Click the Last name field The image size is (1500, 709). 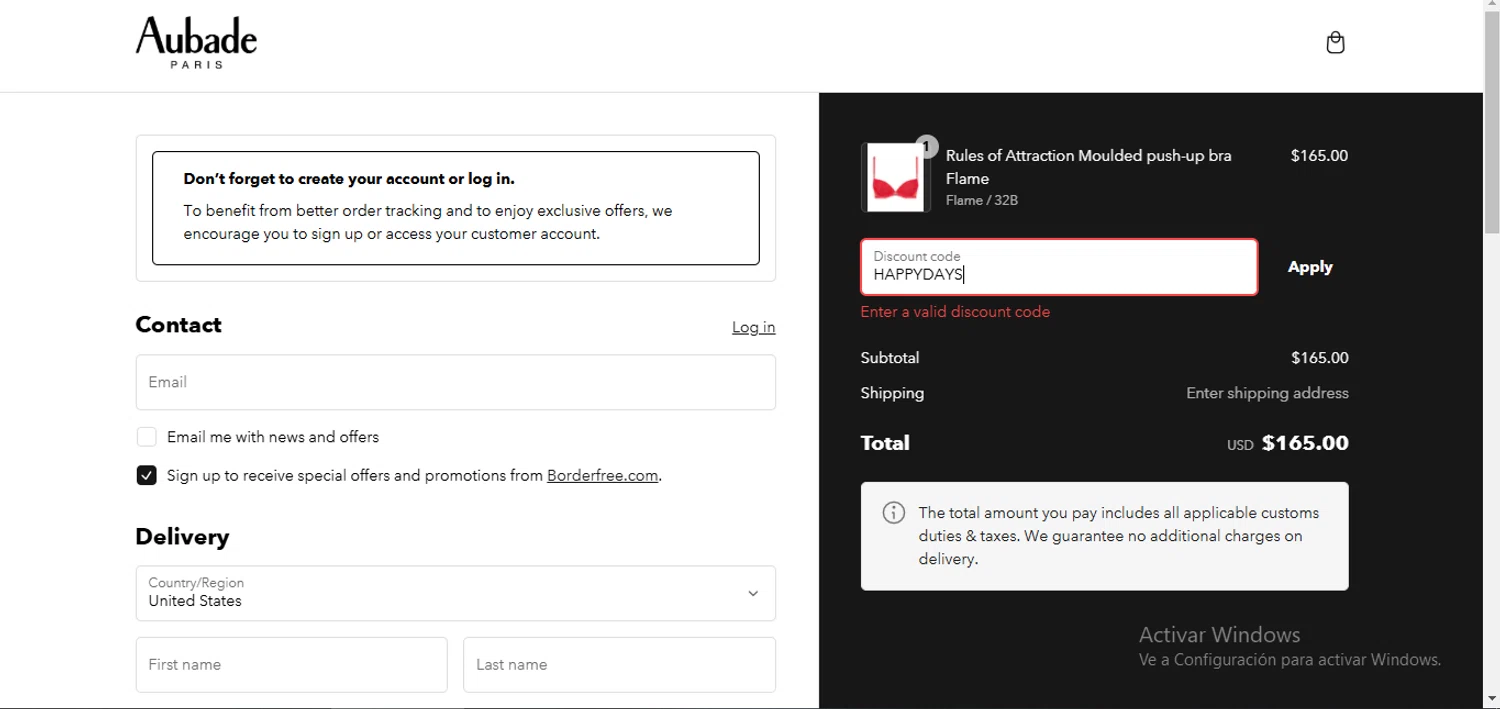click(x=619, y=665)
